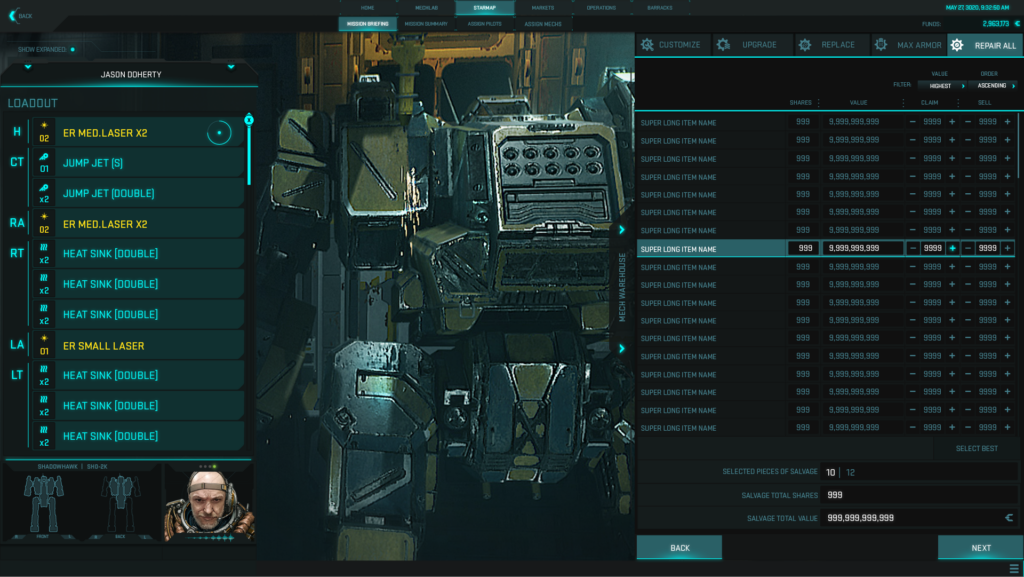Select the Customize gear icon

tap(647, 45)
